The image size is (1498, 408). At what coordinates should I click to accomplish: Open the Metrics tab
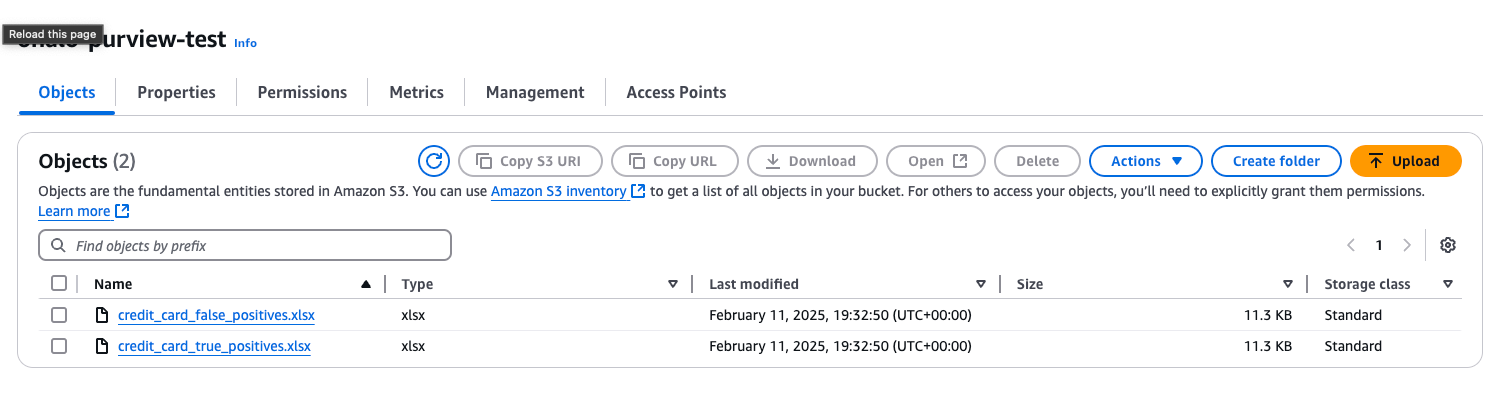[x=416, y=92]
